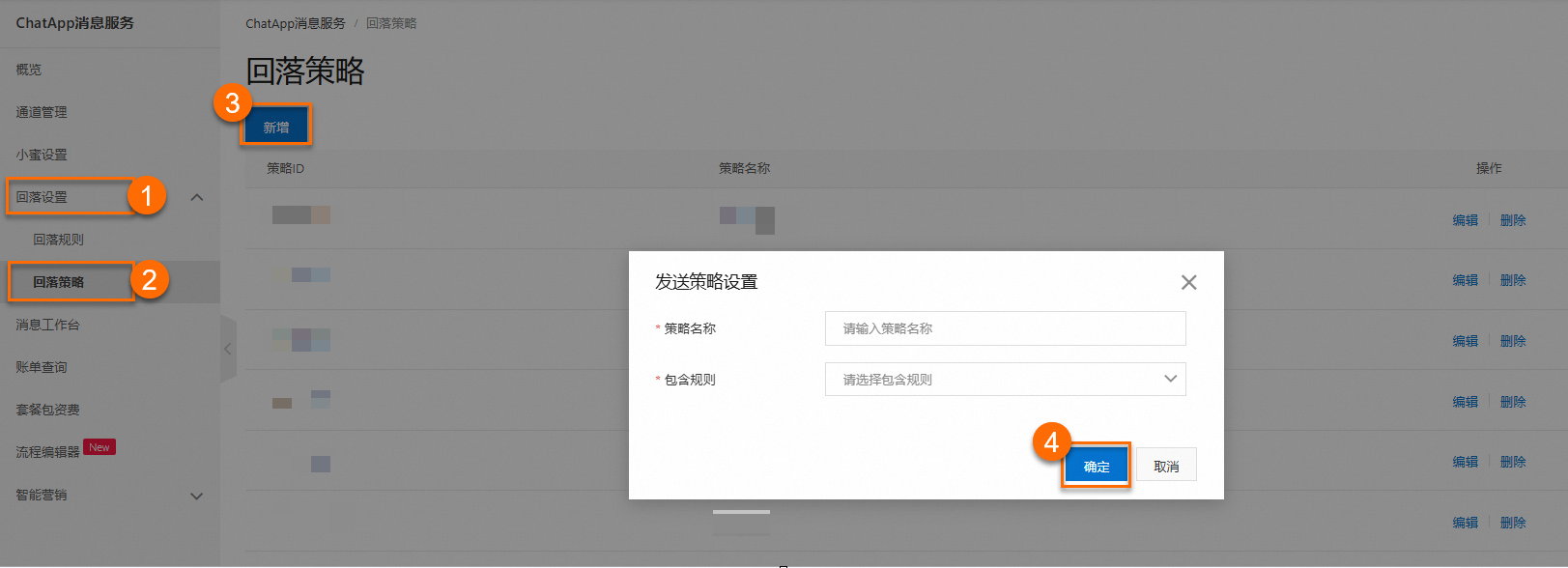Open the 包含规则 dropdown
Image resolution: width=1568 pixels, height=568 pixels.
pos(1005,379)
